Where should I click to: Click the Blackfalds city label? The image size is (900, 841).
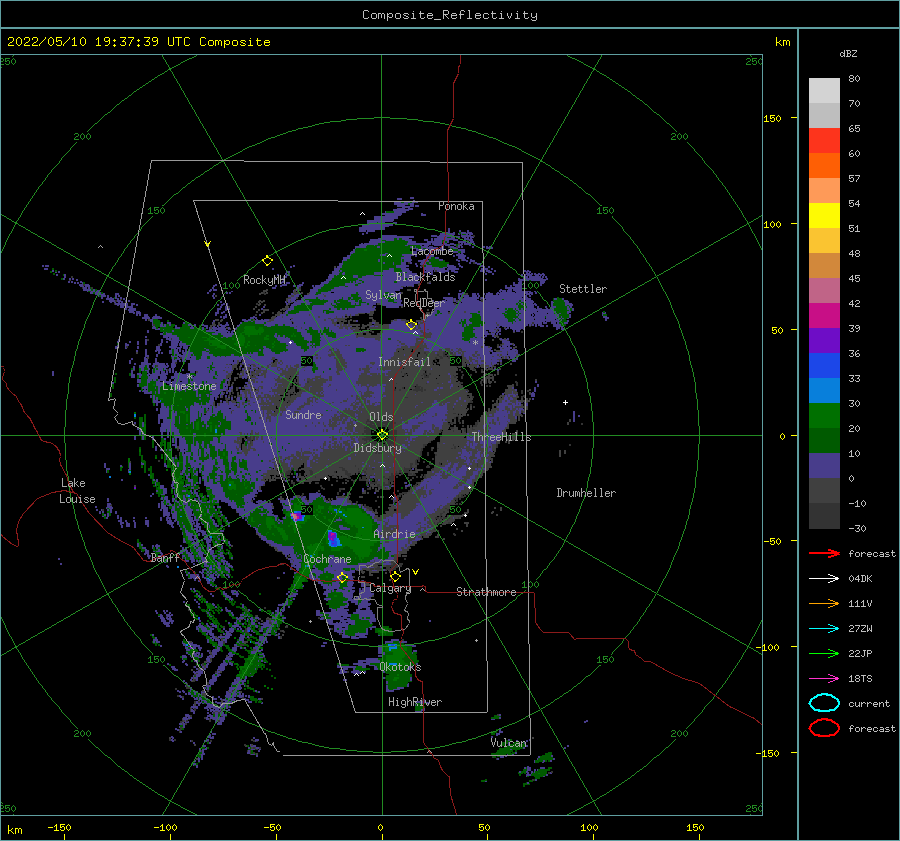425,277
